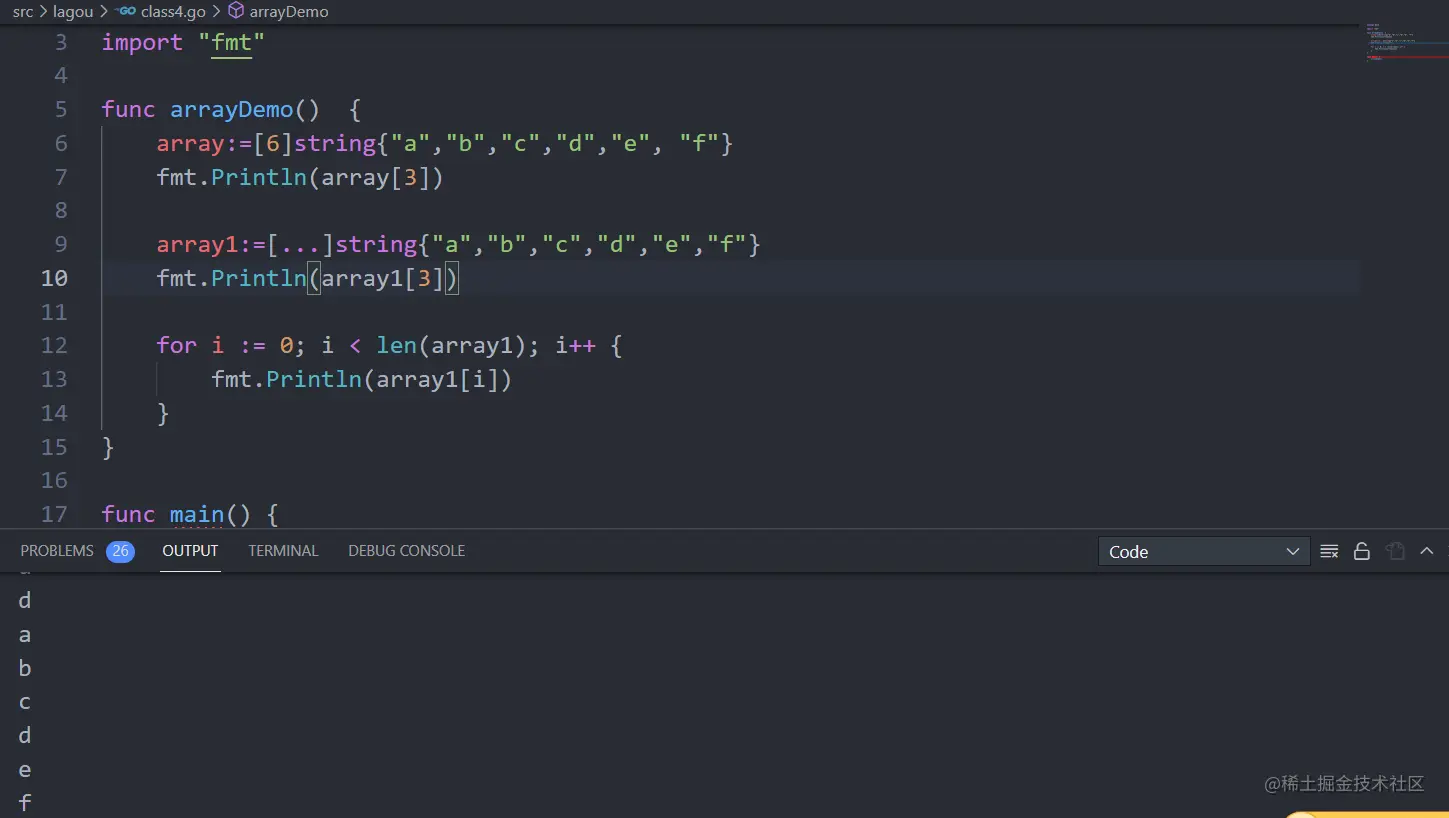Open the lagou breadcrumb folder
Screen dimensions: 1449x818
(73, 12)
